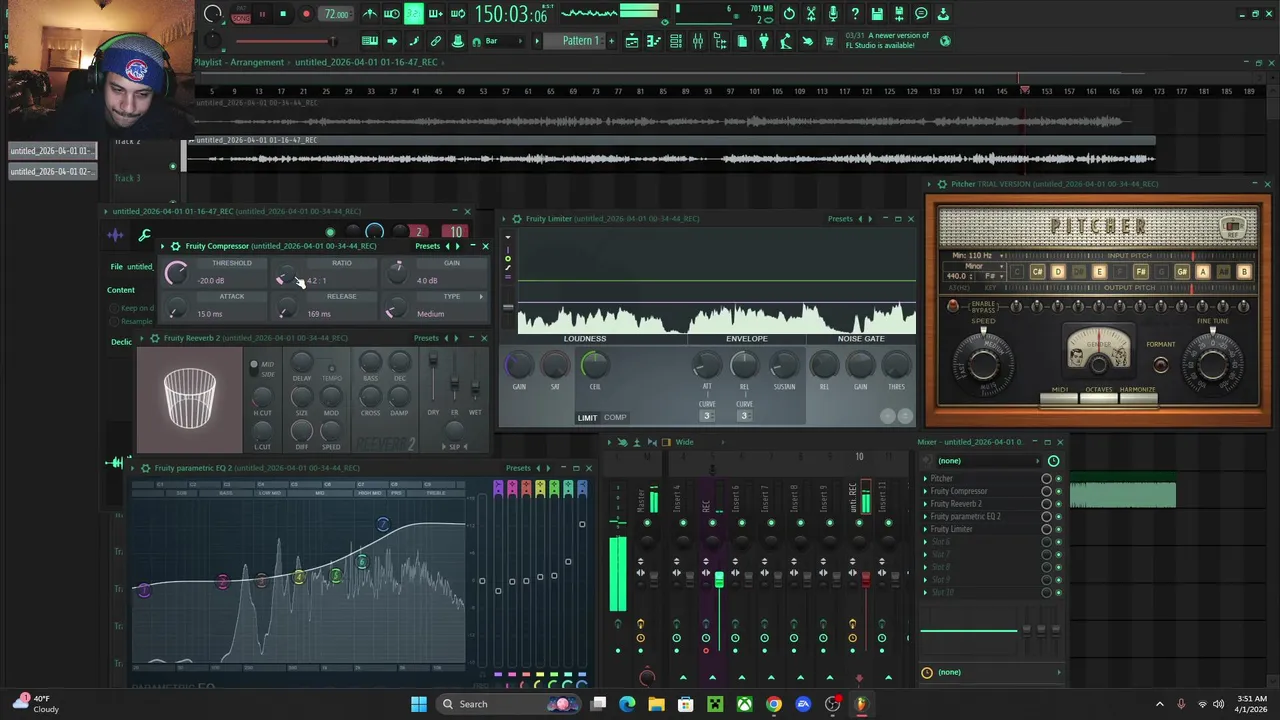Open the Fruity Compressor TYPE dropdown arrow
This screenshot has height=720, width=1280.
(481, 297)
